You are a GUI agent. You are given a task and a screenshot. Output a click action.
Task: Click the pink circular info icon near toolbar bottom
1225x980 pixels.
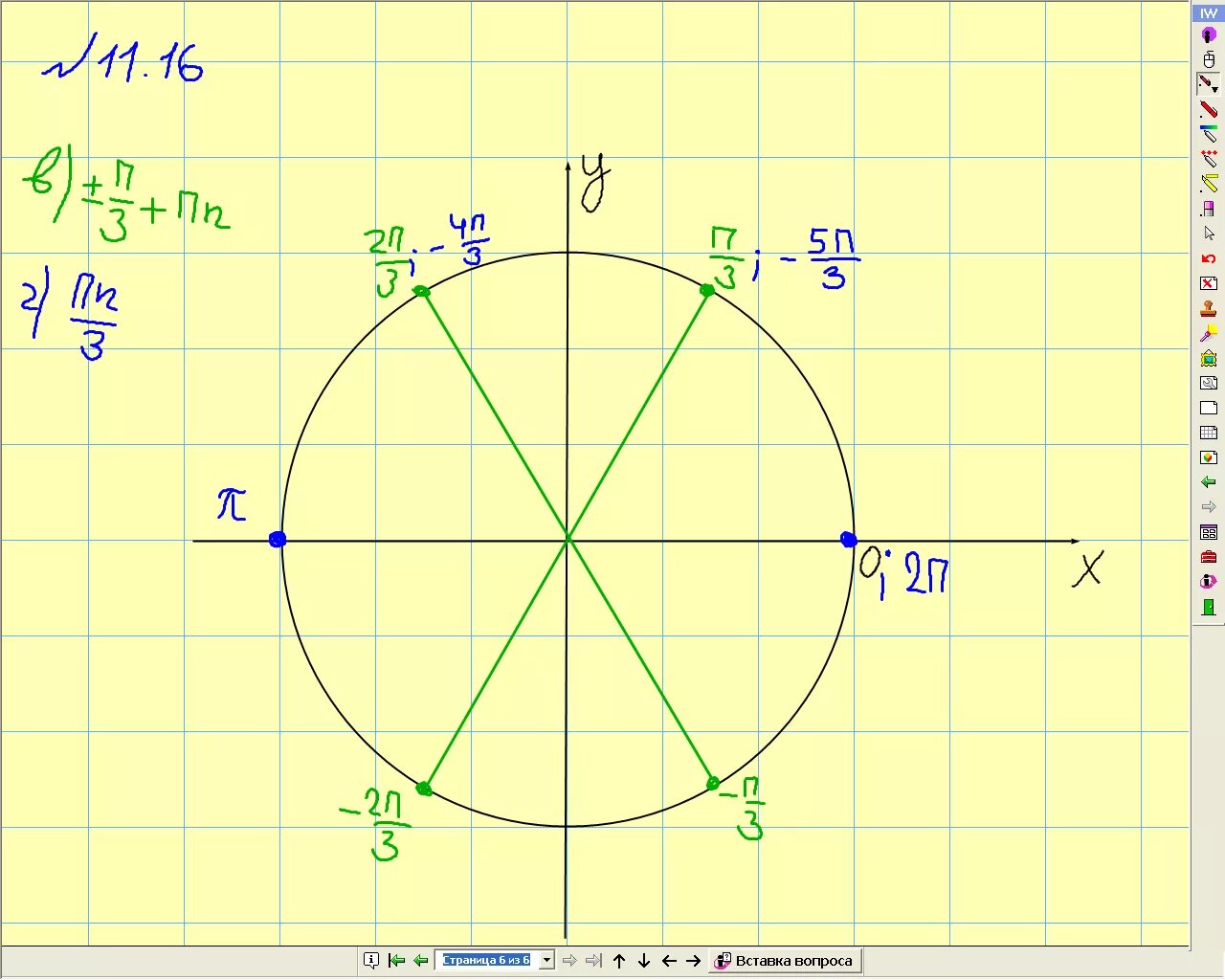pyautogui.click(x=1209, y=582)
